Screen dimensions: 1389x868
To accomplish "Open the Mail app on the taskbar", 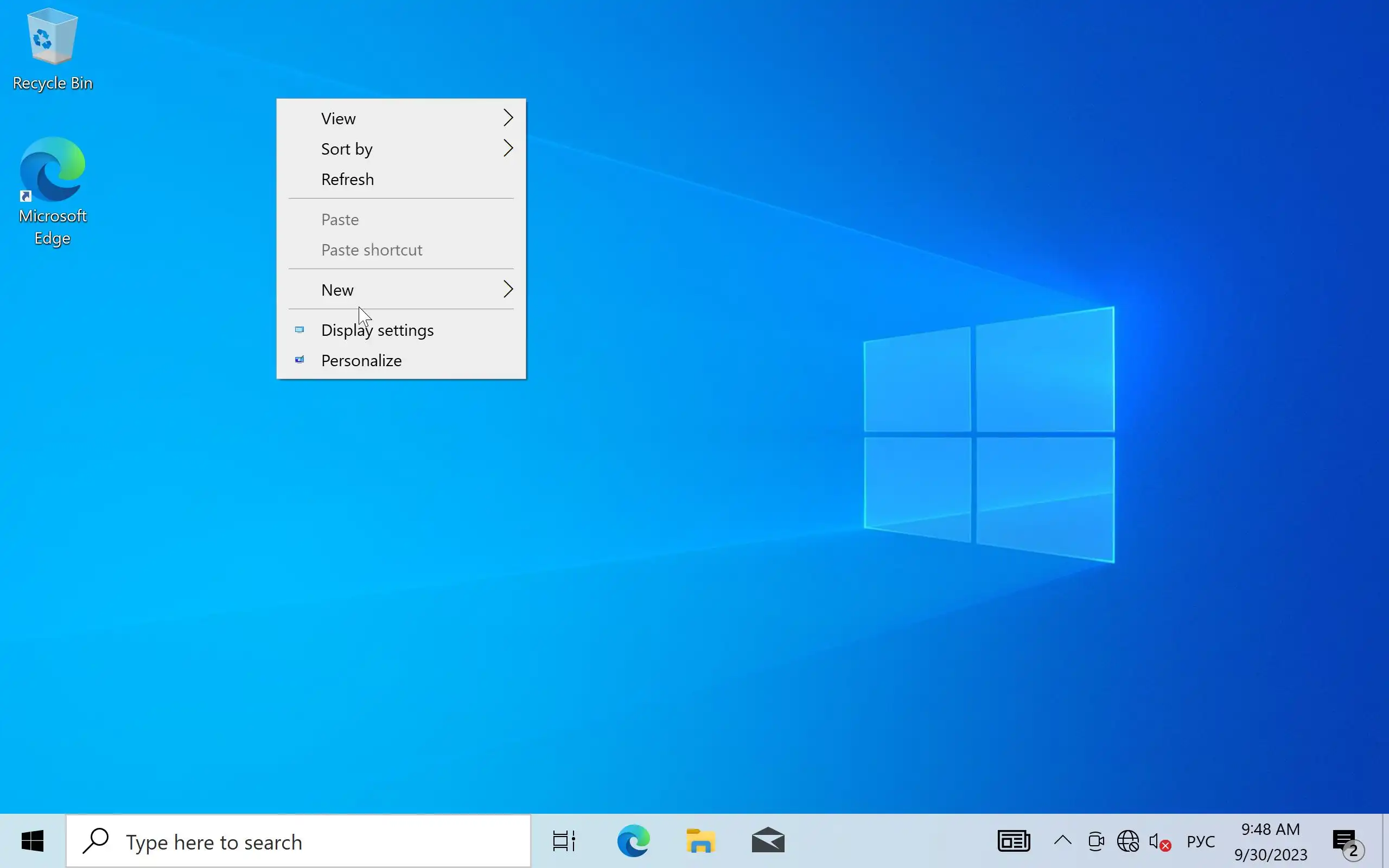I will [x=767, y=841].
